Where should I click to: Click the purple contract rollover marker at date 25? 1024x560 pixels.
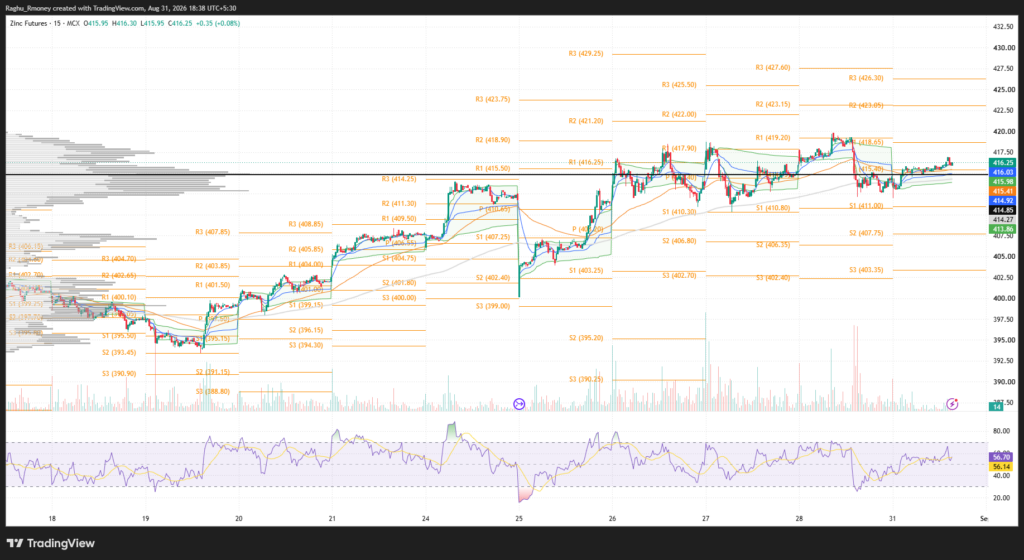pos(519,404)
